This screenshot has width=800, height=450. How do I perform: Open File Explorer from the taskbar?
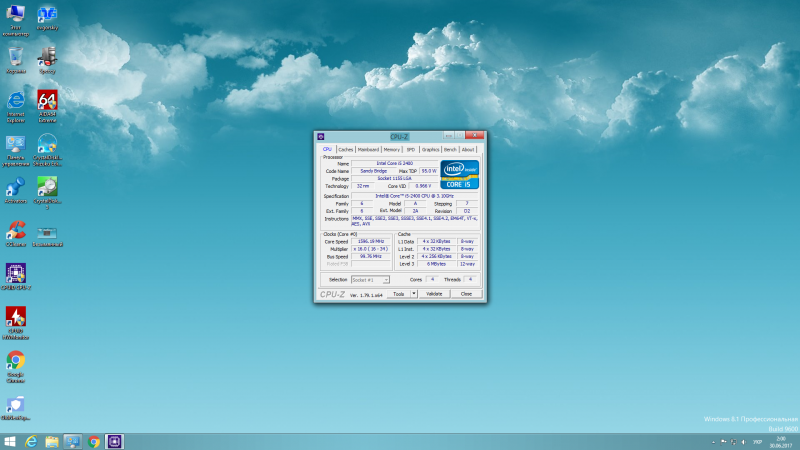52,441
